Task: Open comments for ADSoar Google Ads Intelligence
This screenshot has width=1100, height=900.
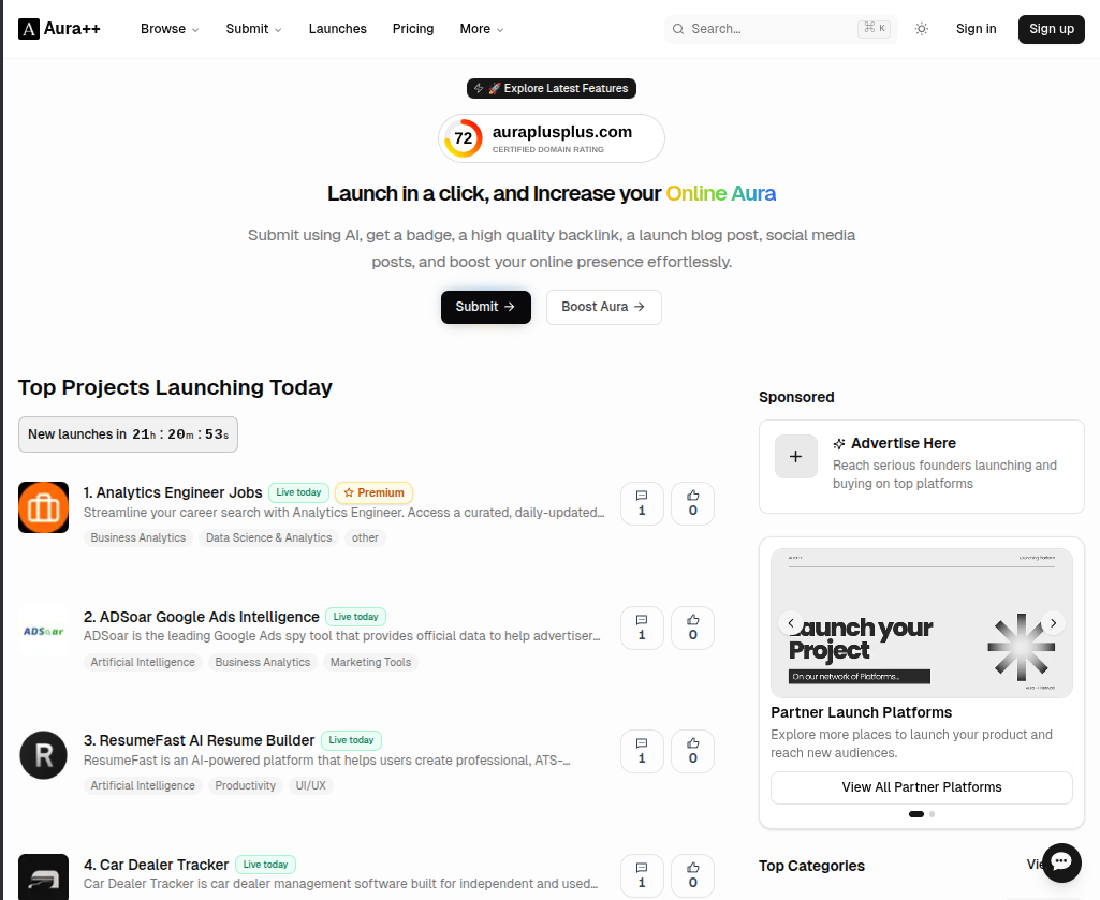Action: pyautogui.click(x=641, y=628)
